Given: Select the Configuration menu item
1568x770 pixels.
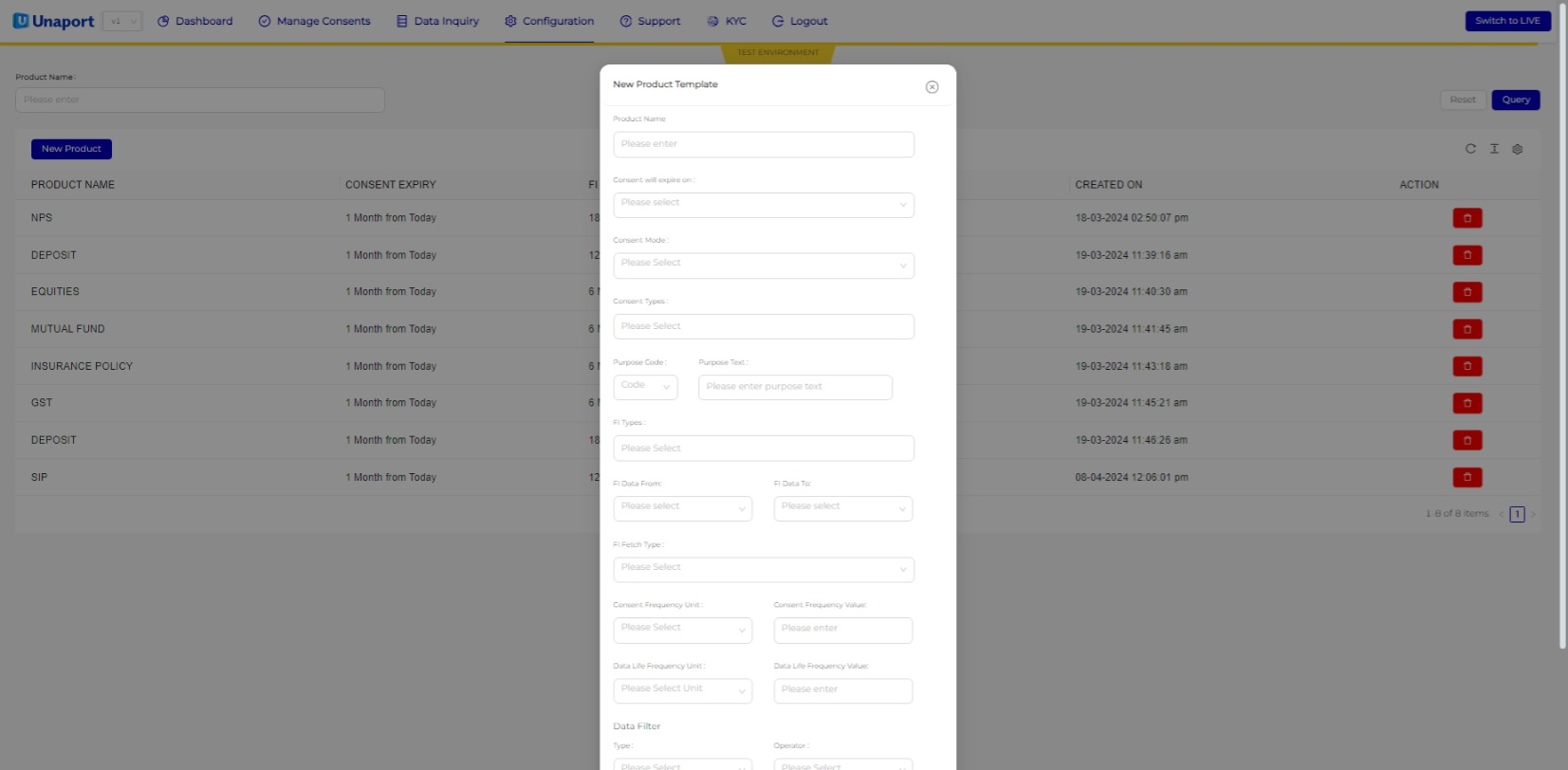Looking at the screenshot, I should point(549,21).
